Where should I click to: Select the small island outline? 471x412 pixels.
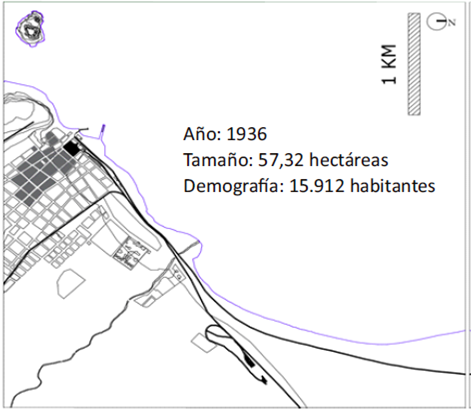coord(30,29)
